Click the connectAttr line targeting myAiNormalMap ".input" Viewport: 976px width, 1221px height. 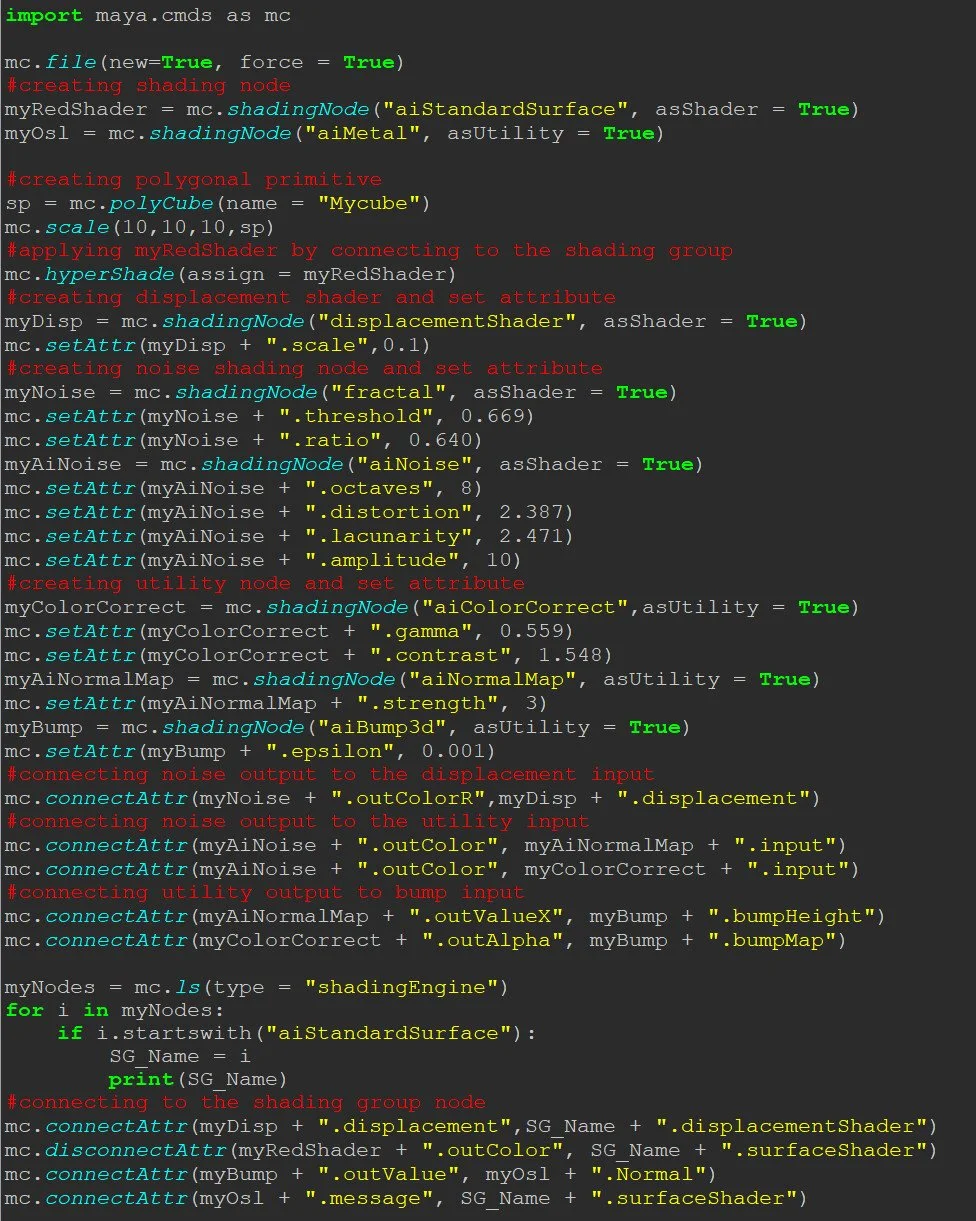click(426, 846)
